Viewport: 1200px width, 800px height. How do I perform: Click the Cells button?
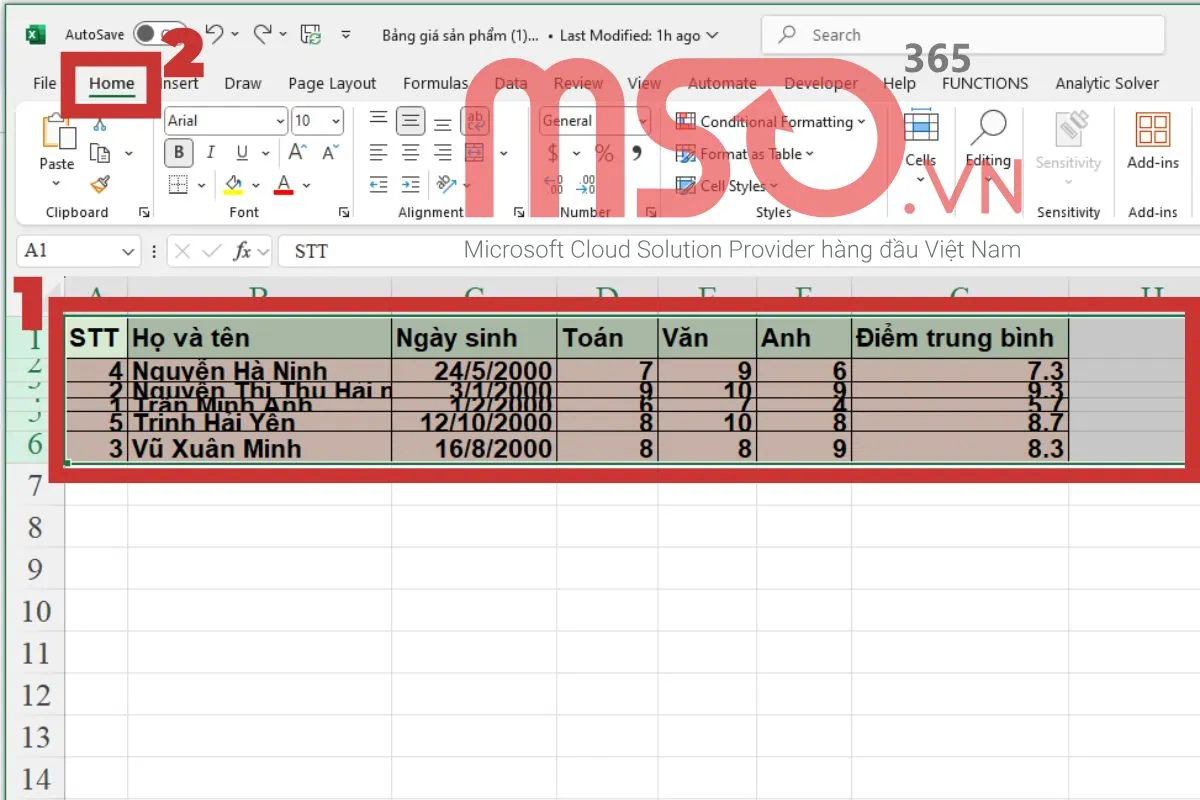coord(920,140)
